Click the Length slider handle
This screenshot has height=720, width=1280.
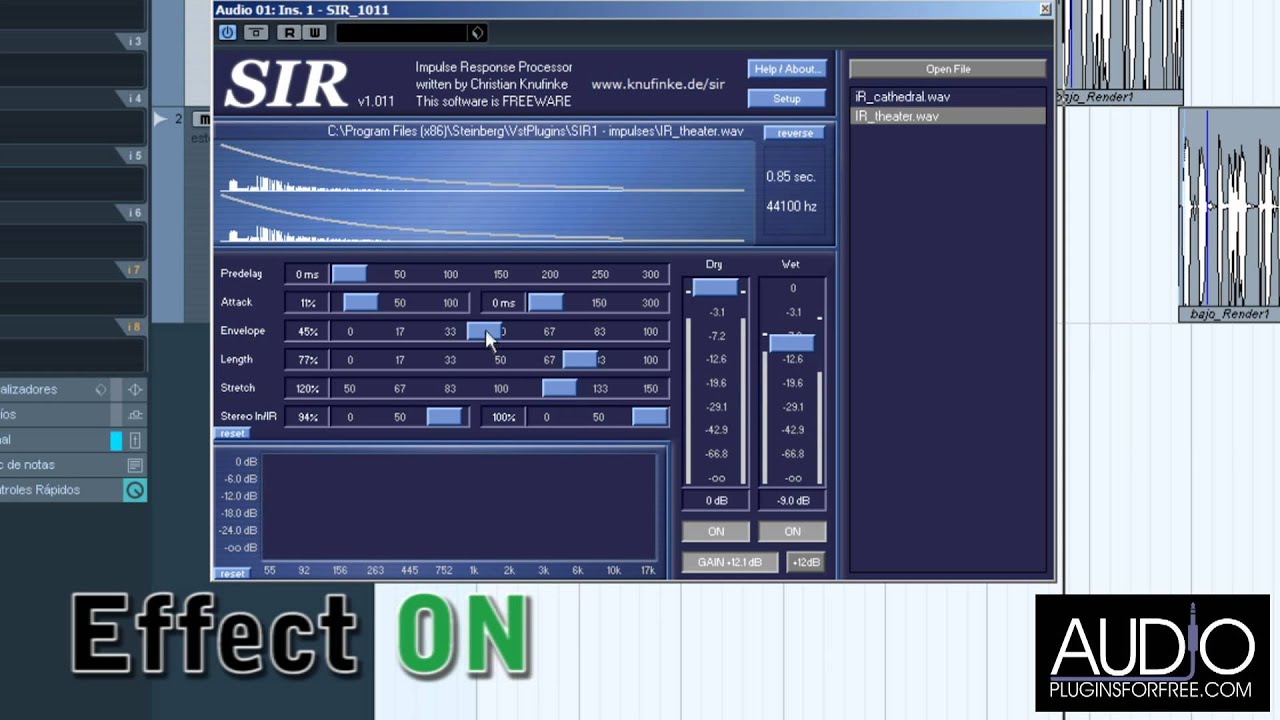tap(581, 359)
